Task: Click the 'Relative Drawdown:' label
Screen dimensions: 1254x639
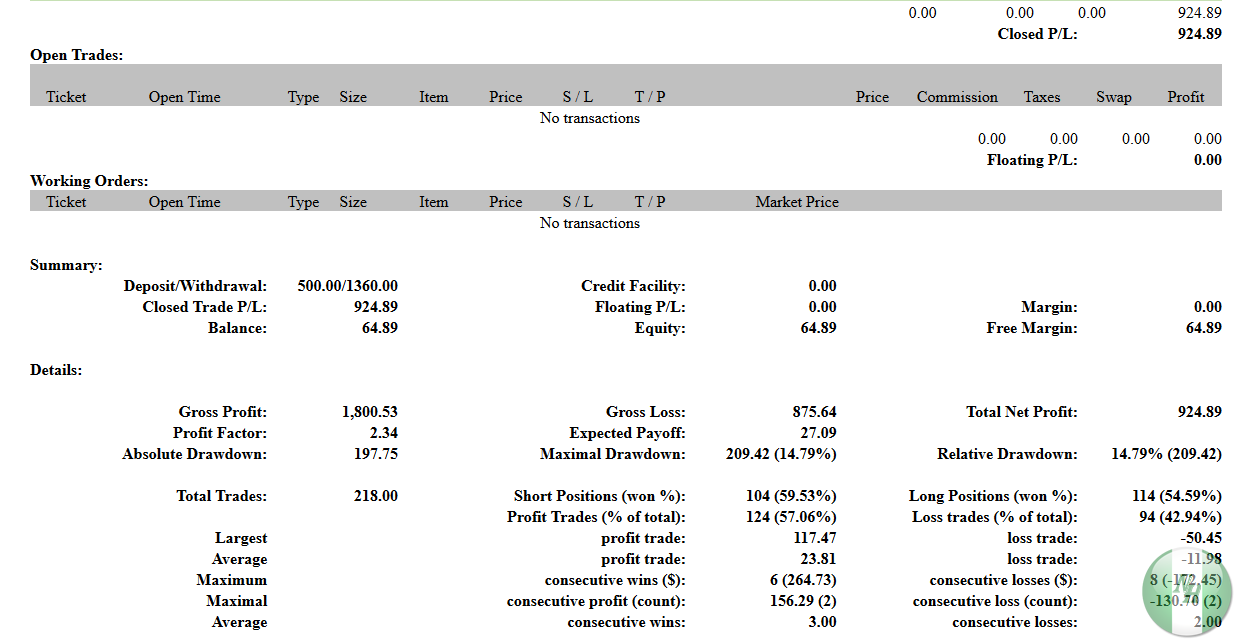Action: click(x=1007, y=454)
